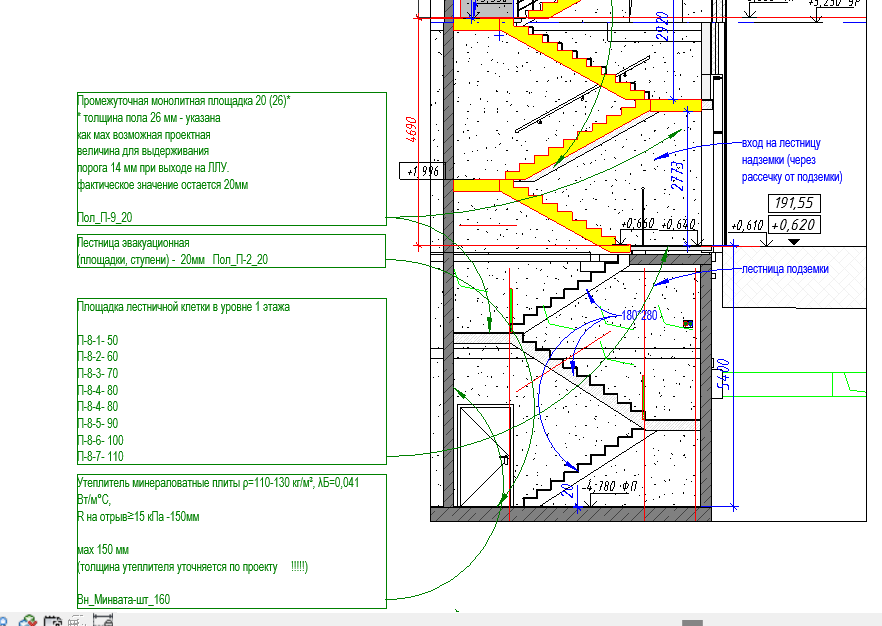Select the elevation mark '+0,610'
The image size is (882, 626).
(748, 226)
